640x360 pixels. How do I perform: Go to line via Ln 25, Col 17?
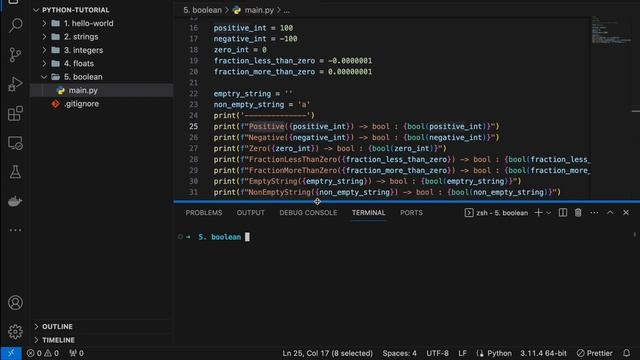(x=327, y=353)
